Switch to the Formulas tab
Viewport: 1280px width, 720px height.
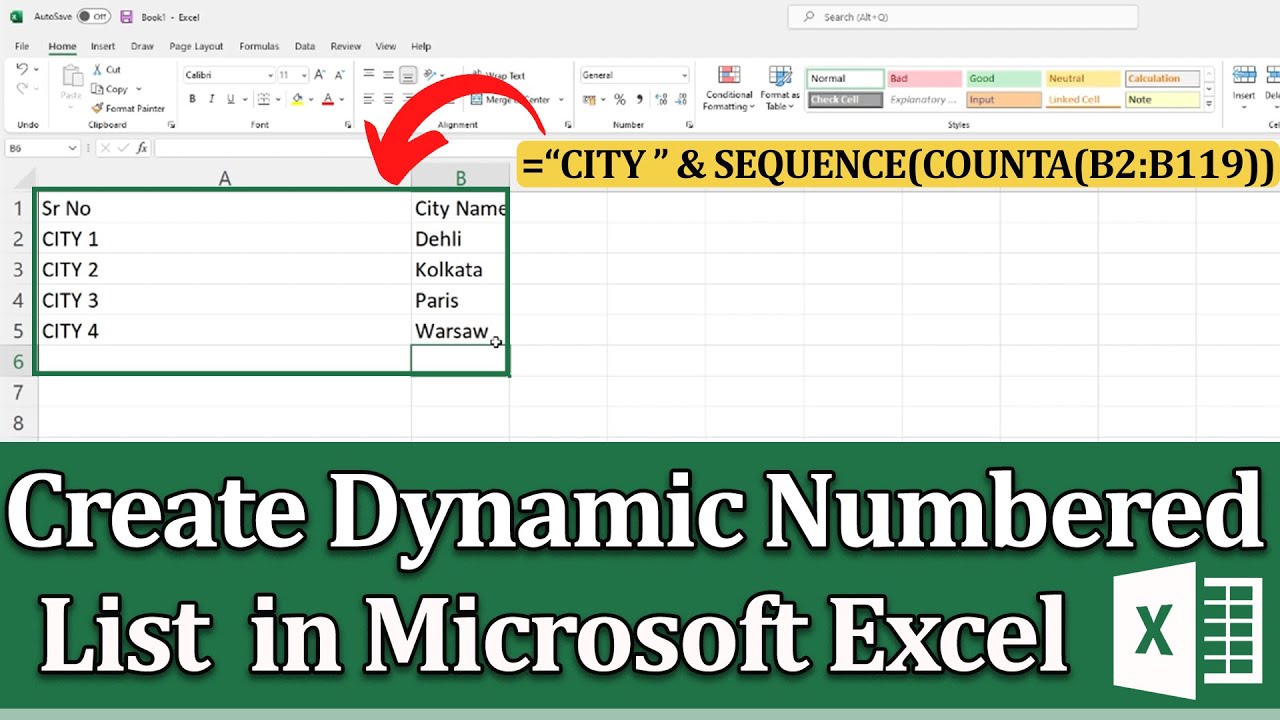pyautogui.click(x=259, y=46)
